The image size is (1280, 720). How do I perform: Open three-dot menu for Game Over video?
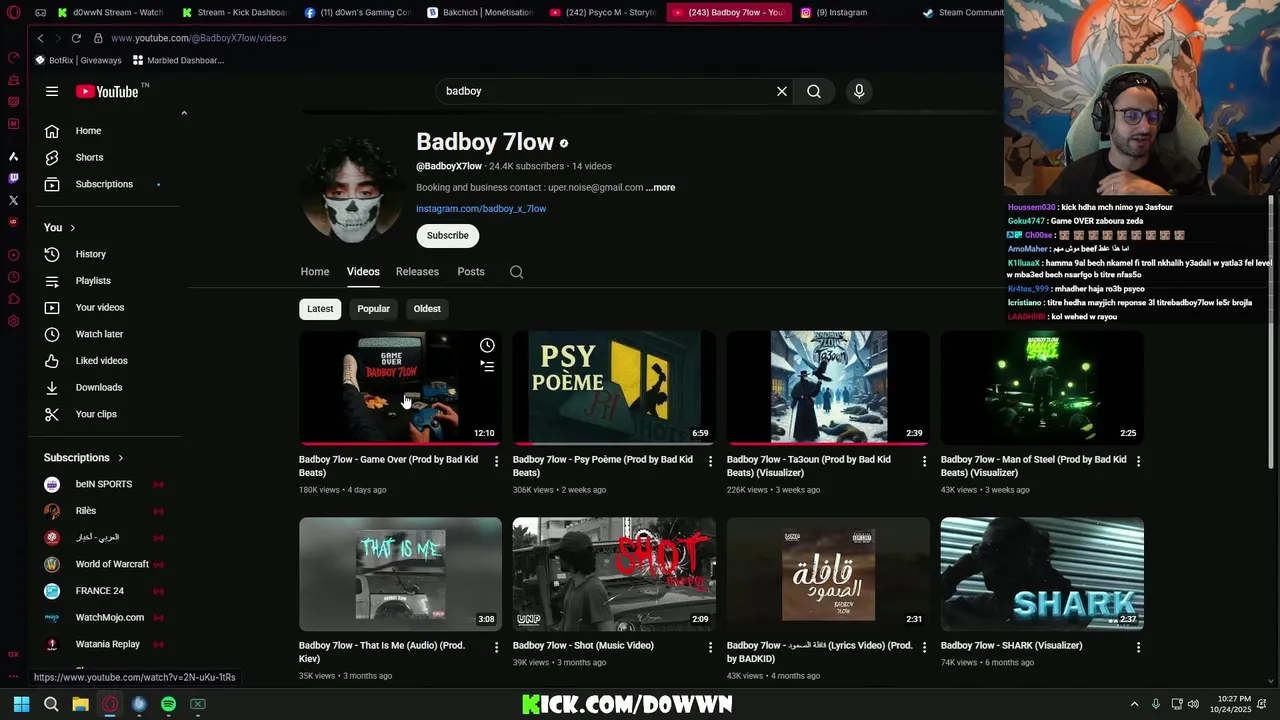tap(496, 461)
